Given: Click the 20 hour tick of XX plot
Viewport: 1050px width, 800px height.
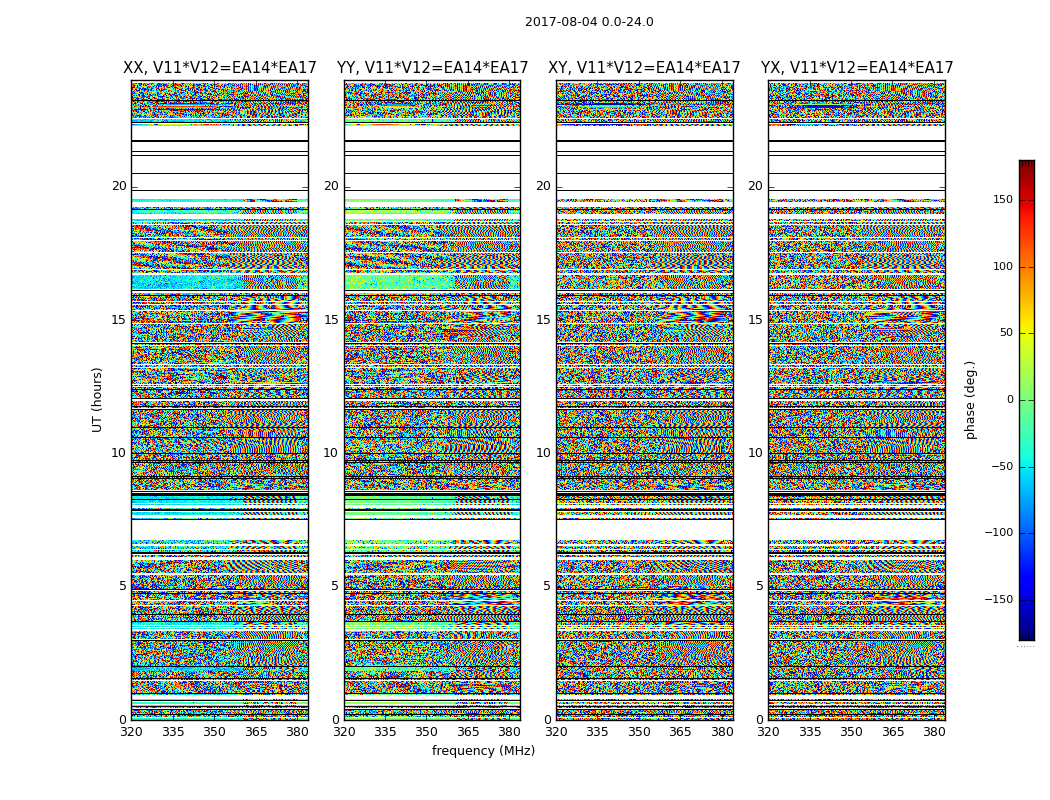Looking at the screenshot, I should click(x=119, y=186).
